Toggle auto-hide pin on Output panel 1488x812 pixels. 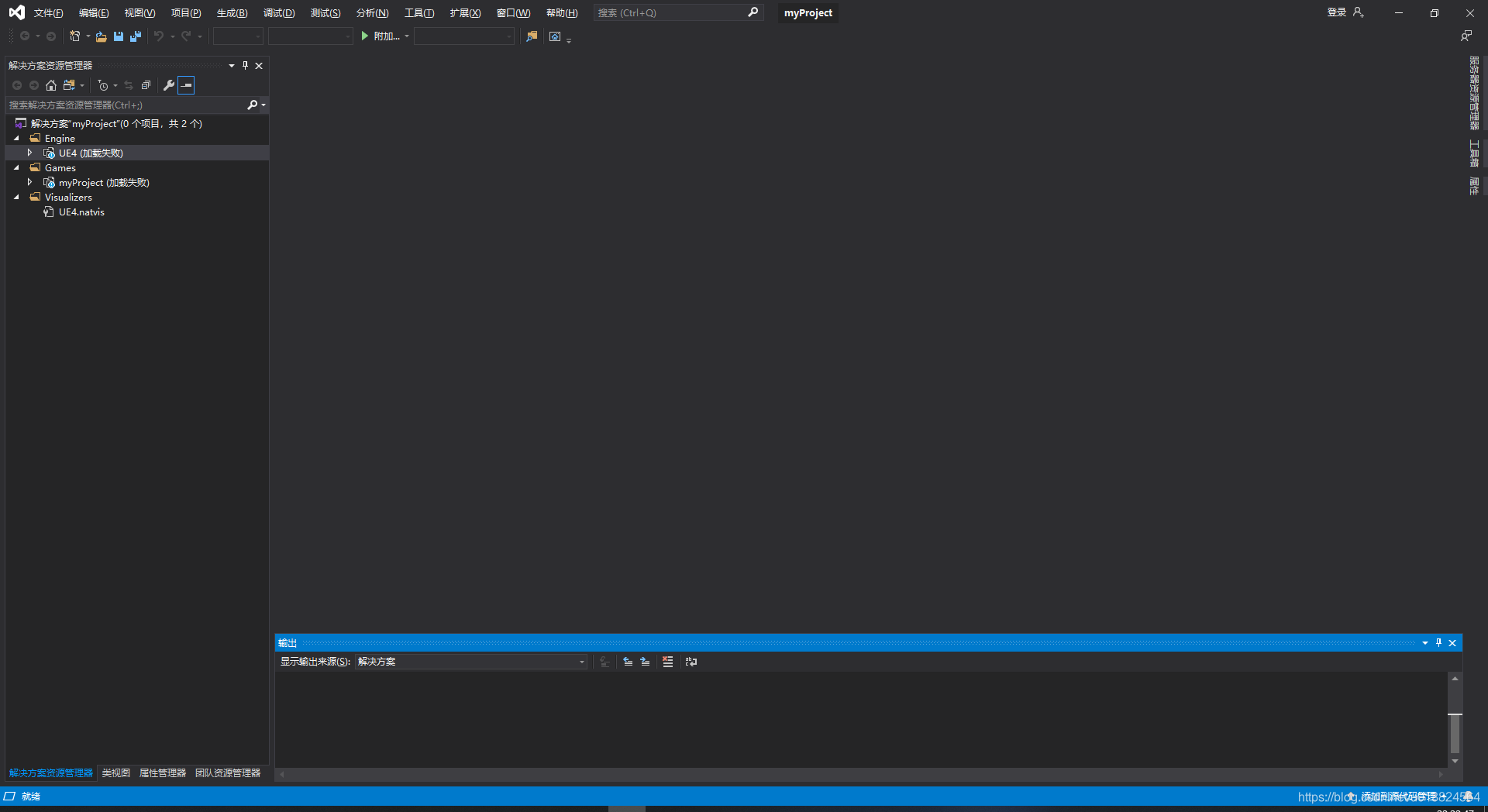click(1438, 642)
